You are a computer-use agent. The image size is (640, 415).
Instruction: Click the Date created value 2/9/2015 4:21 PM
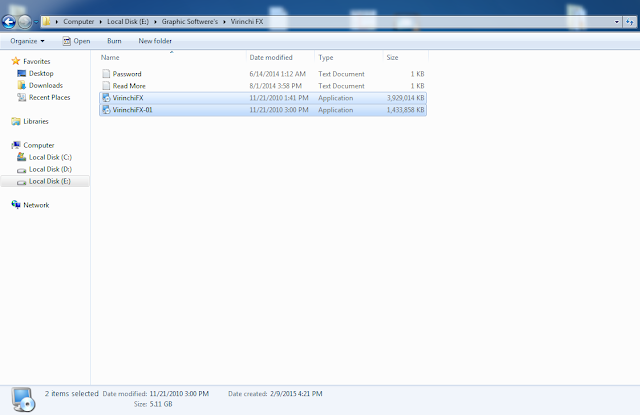click(x=296, y=394)
